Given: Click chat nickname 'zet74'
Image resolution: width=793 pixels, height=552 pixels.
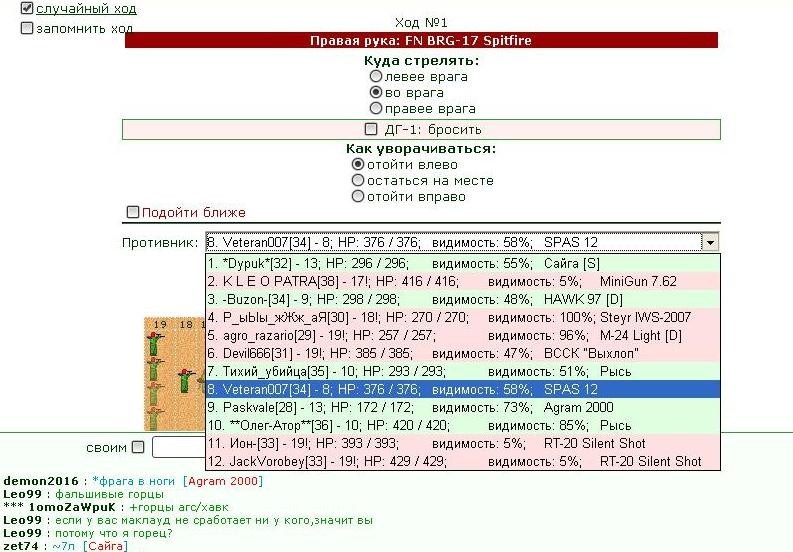Looking at the screenshot, I should tap(21, 546).
